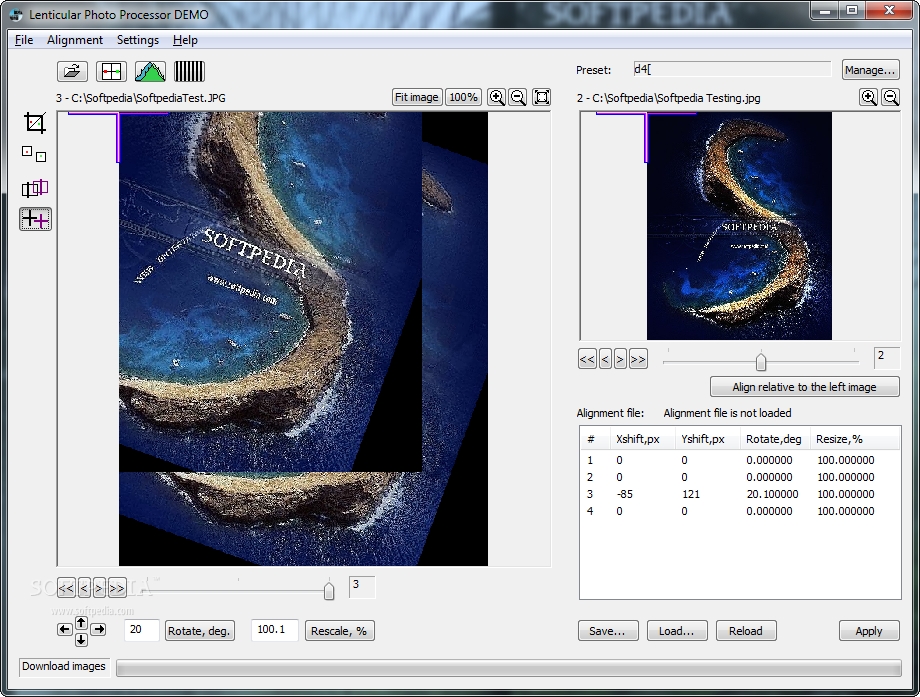Image resolution: width=920 pixels, height=697 pixels.
Task: Click the right image frame slider handle
Action: (761, 361)
